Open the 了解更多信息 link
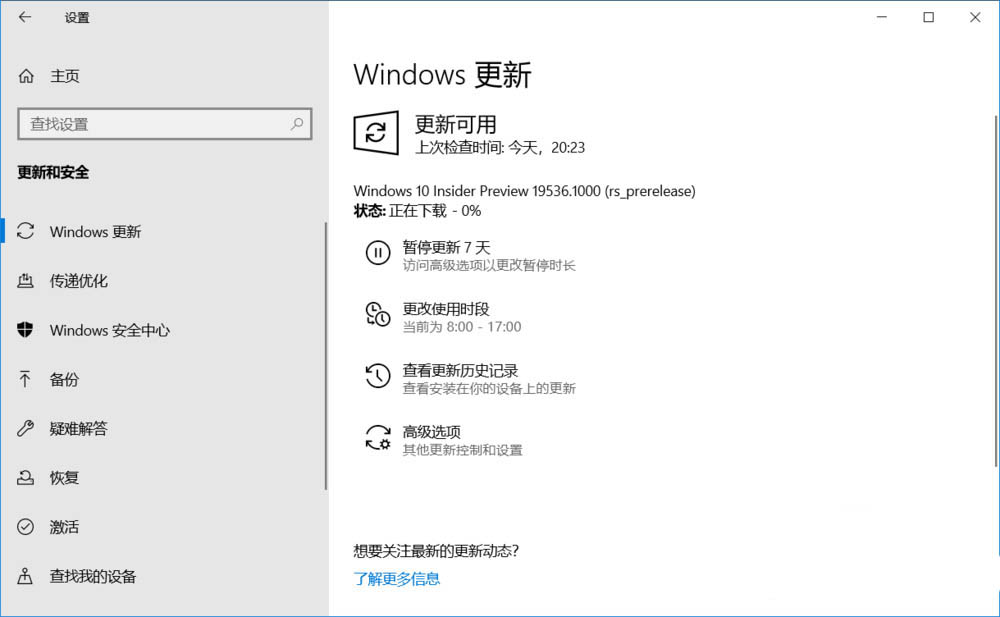This screenshot has height=617, width=1000. (397, 579)
